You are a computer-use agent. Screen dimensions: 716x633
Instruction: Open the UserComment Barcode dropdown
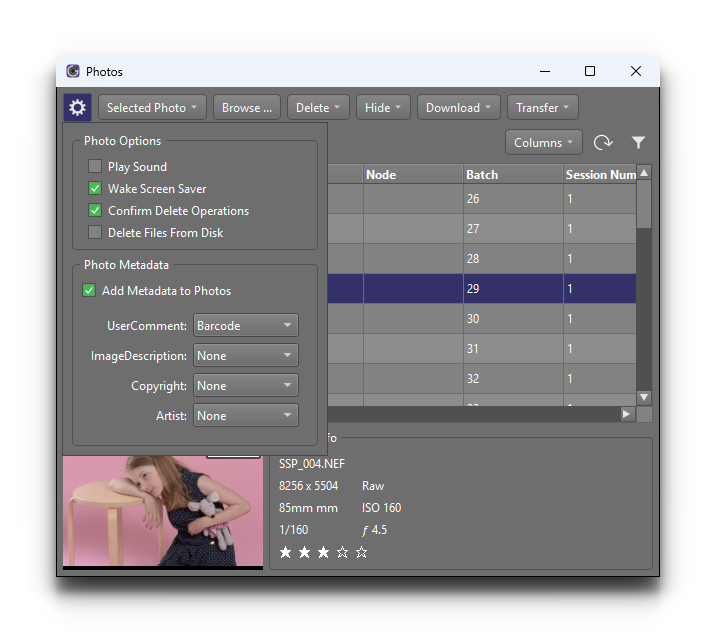point(246,326)
